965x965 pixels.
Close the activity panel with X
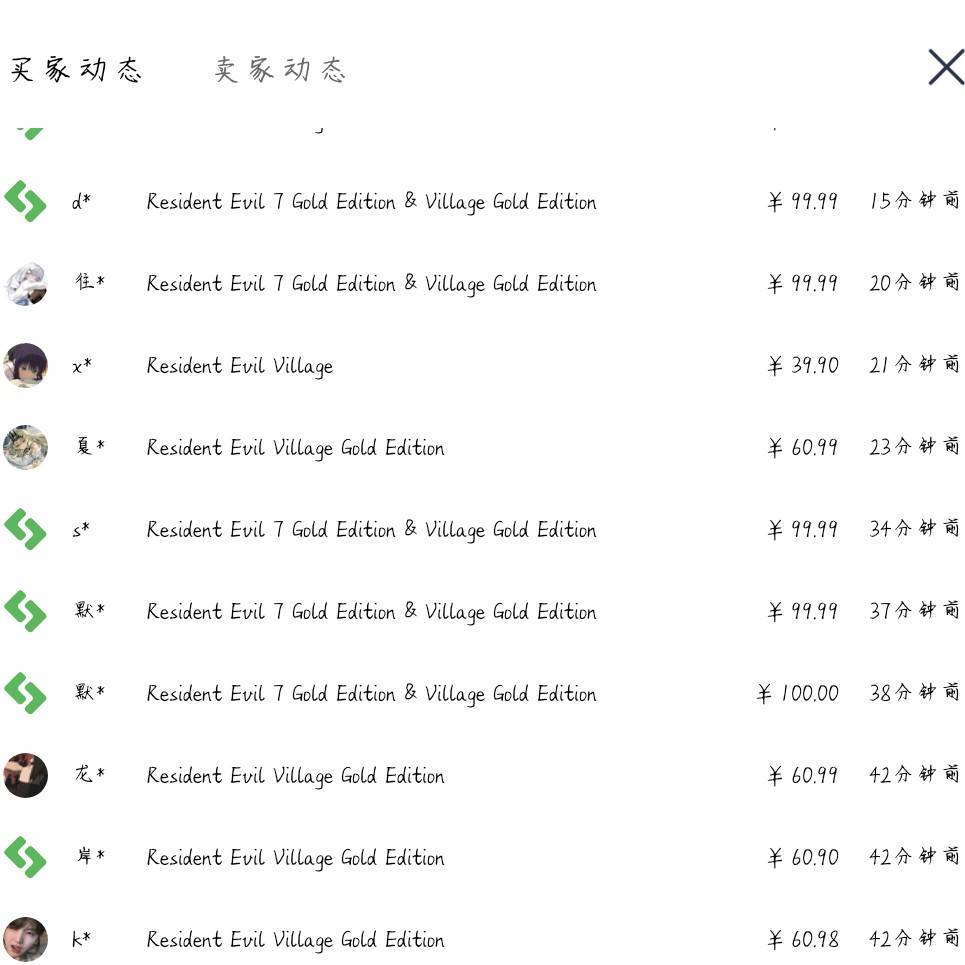(945, 68)
